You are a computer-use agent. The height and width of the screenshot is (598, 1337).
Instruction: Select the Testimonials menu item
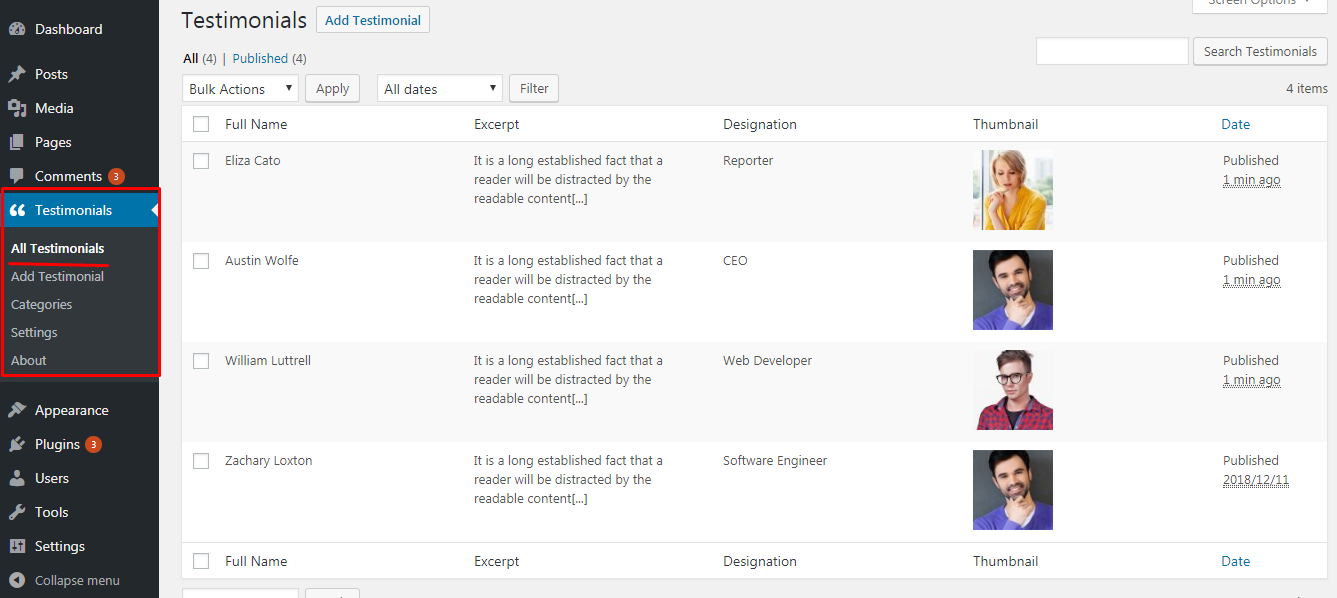pyautogui.click(x=73, y=210)
